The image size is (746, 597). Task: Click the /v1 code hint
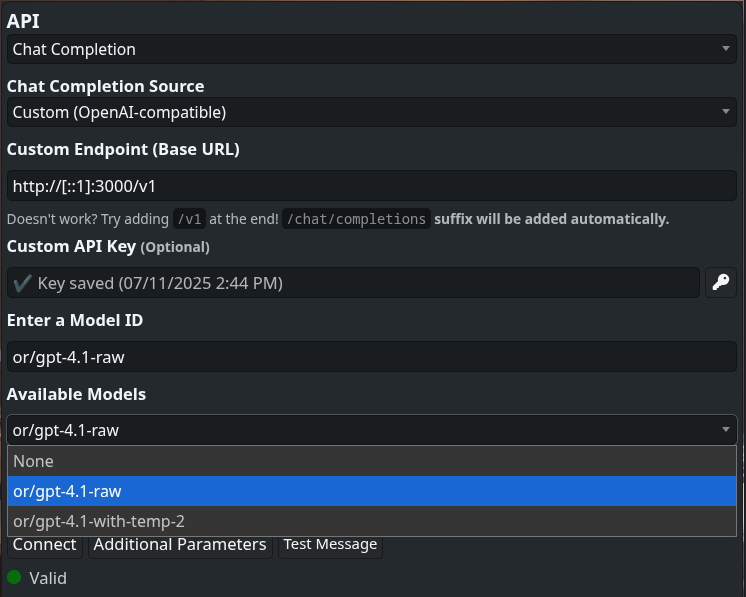189,219
